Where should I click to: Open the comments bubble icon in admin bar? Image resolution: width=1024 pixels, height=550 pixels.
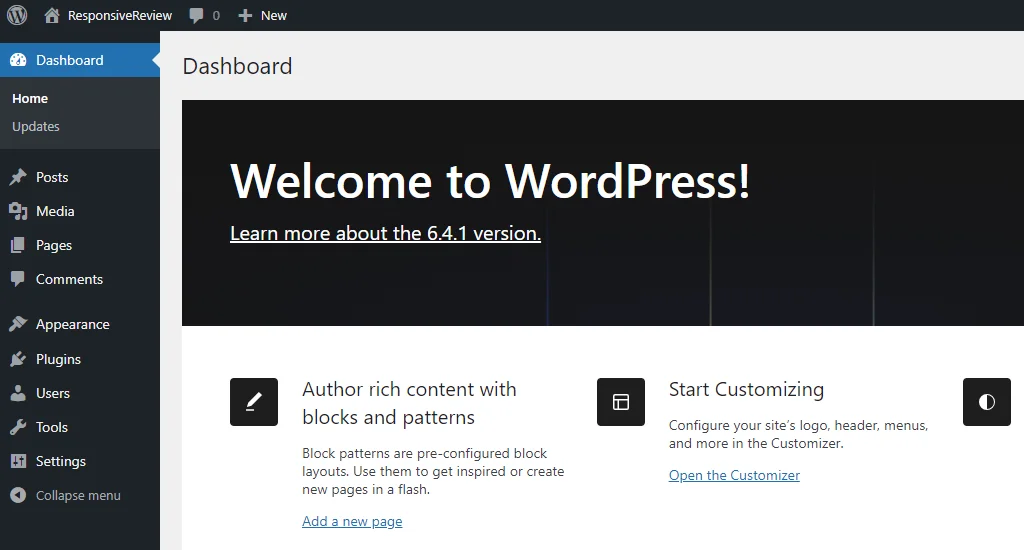[196, 16]
